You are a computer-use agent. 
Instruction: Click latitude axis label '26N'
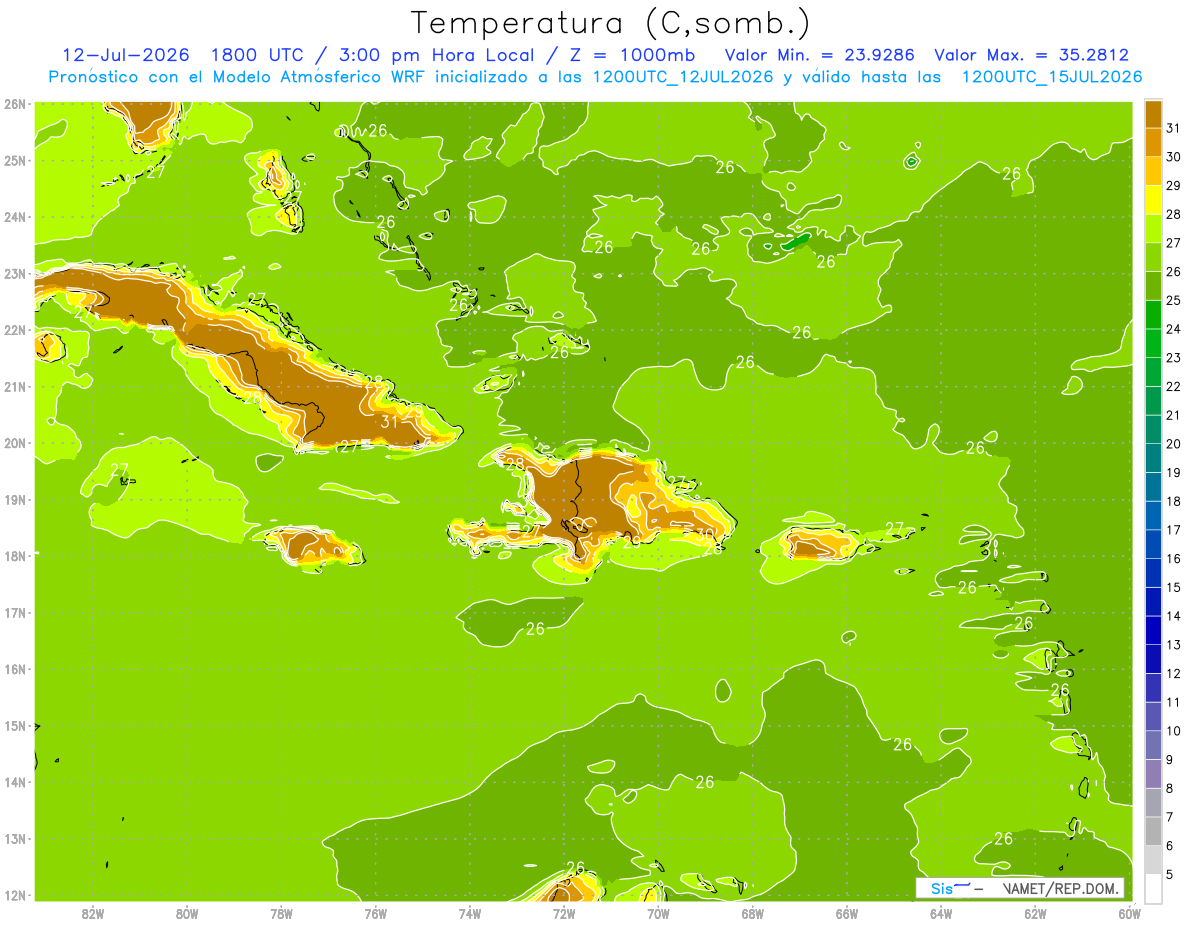(x=14, y=104)
